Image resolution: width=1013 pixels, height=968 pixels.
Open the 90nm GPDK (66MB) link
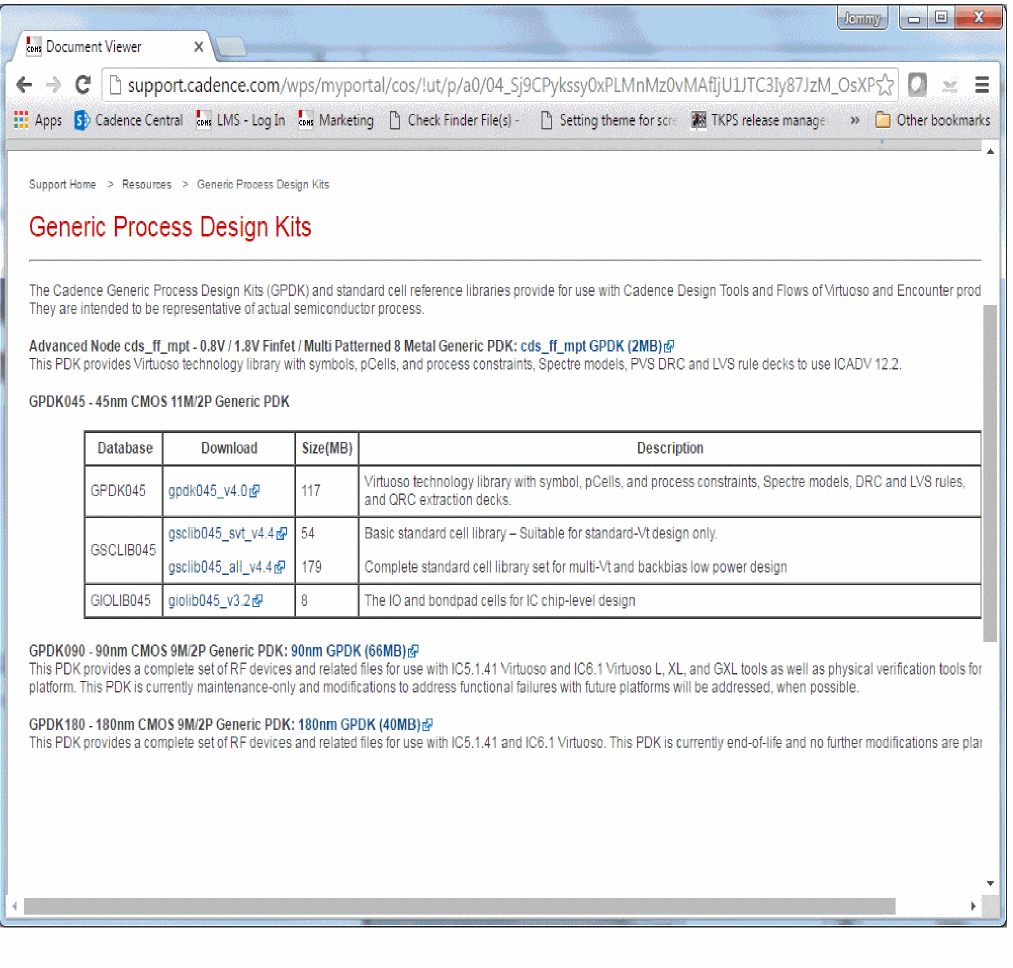pos(355,651)
